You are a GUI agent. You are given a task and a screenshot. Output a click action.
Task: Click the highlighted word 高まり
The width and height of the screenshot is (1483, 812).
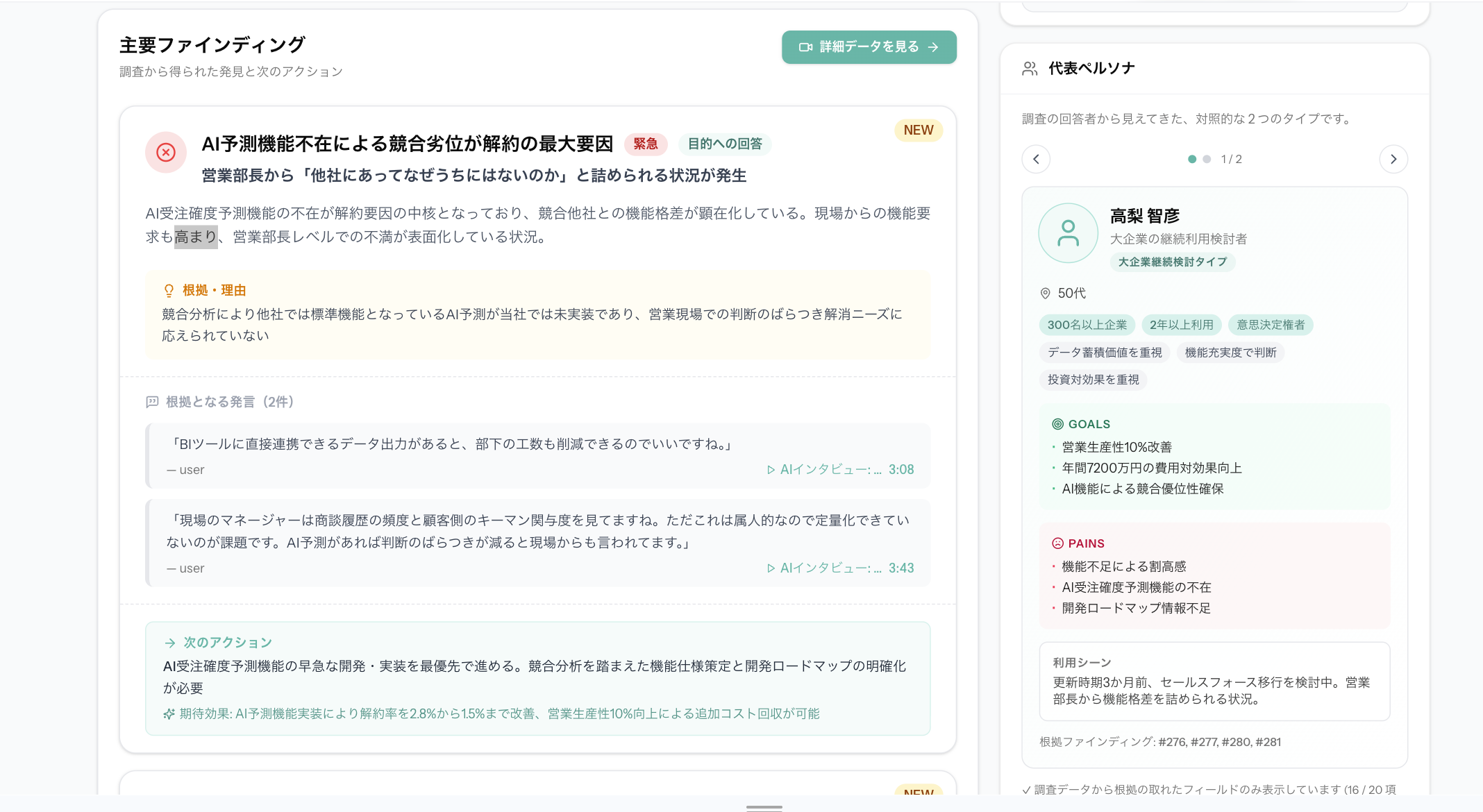coord(196,237)
